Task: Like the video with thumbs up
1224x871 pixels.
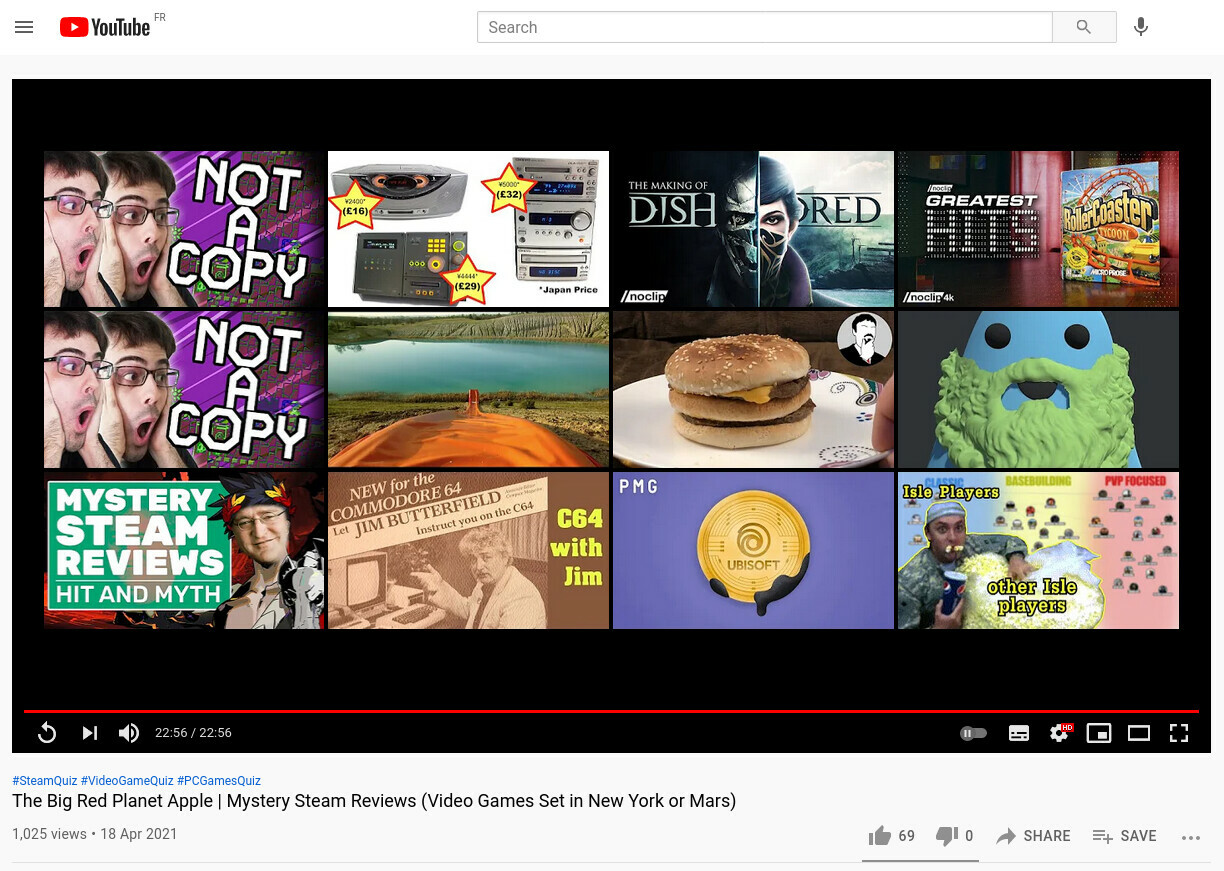Action: 881,836
